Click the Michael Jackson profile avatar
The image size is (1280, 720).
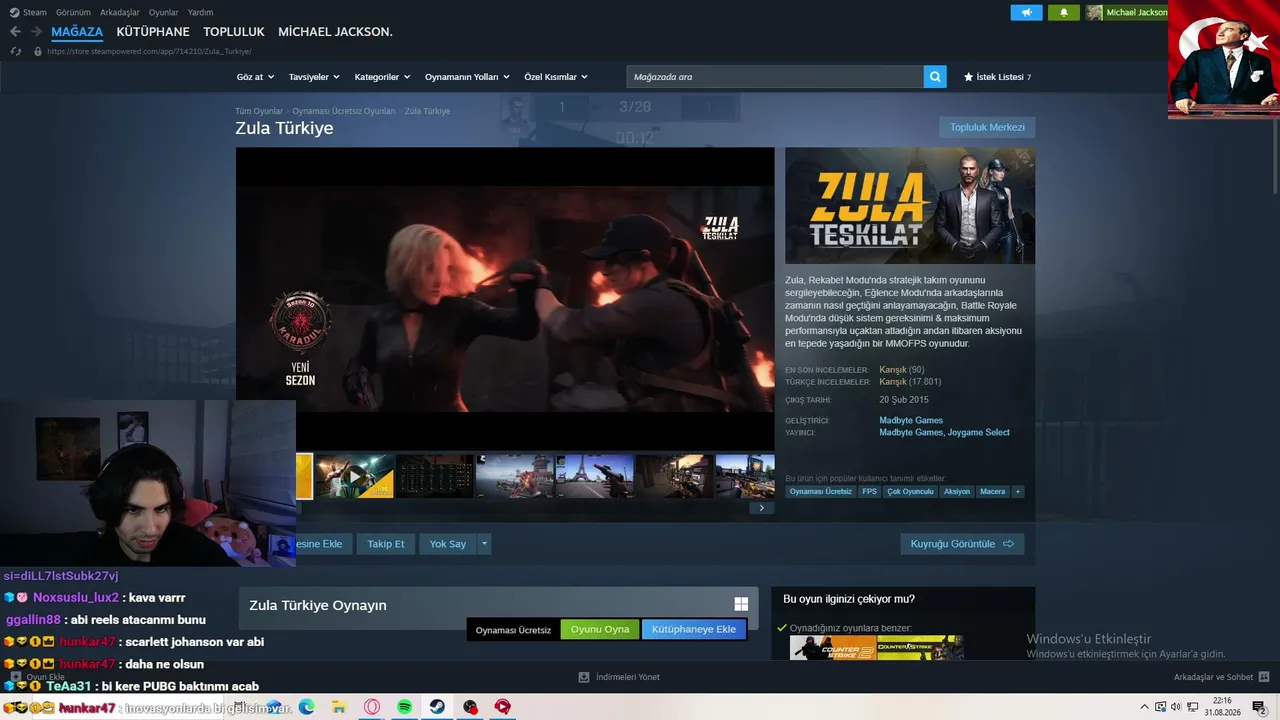click(x=1094, y=13)
